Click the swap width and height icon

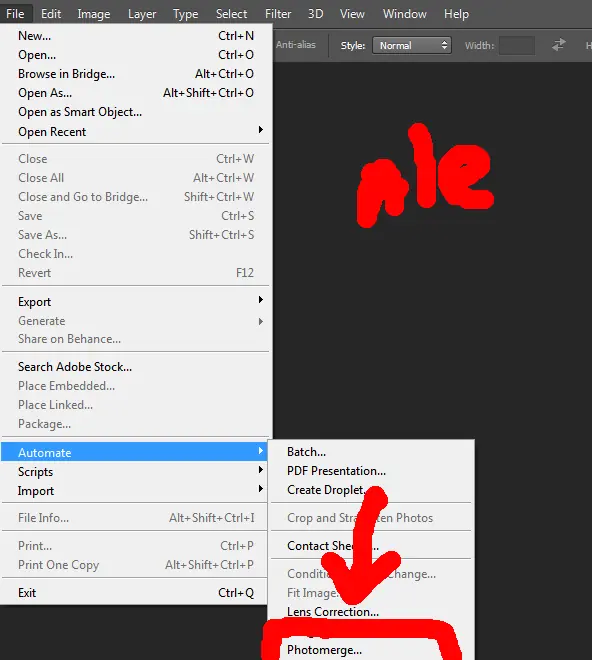coord(559,45)
